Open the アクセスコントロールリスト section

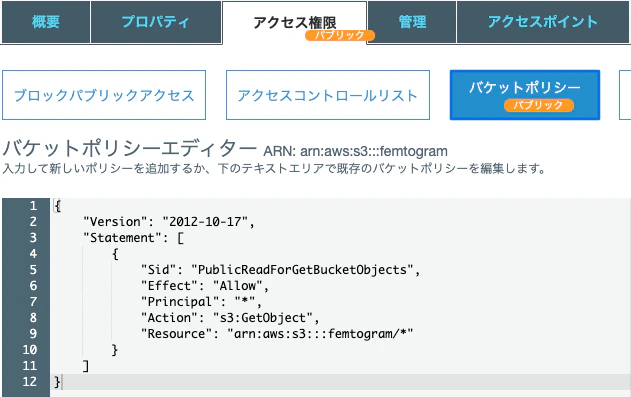coord(328,95)
